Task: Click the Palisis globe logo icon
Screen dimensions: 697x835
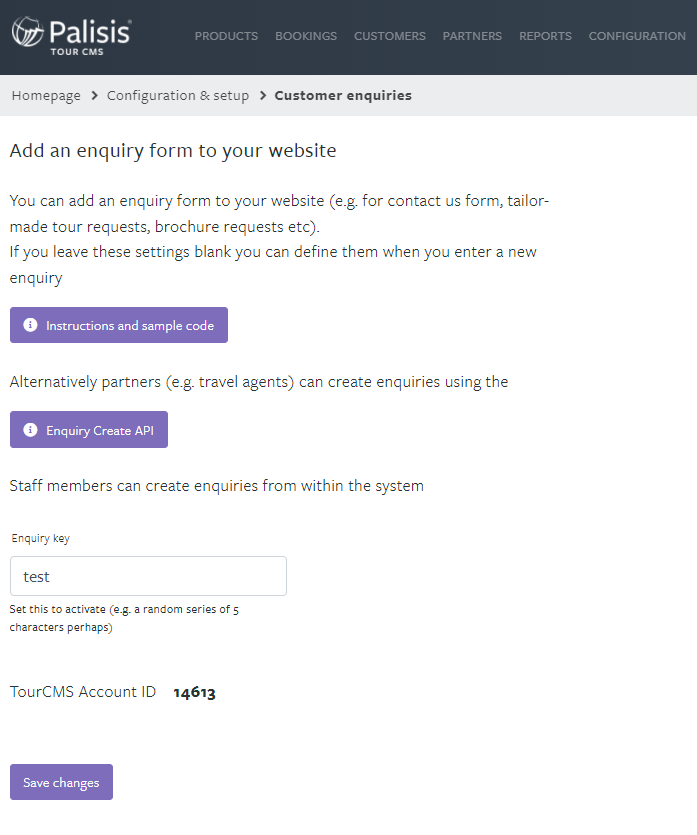Action: point(28,31)
